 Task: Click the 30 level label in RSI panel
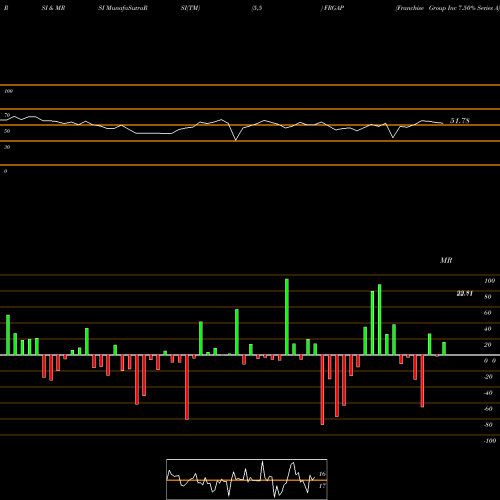[x=7, y=147]
